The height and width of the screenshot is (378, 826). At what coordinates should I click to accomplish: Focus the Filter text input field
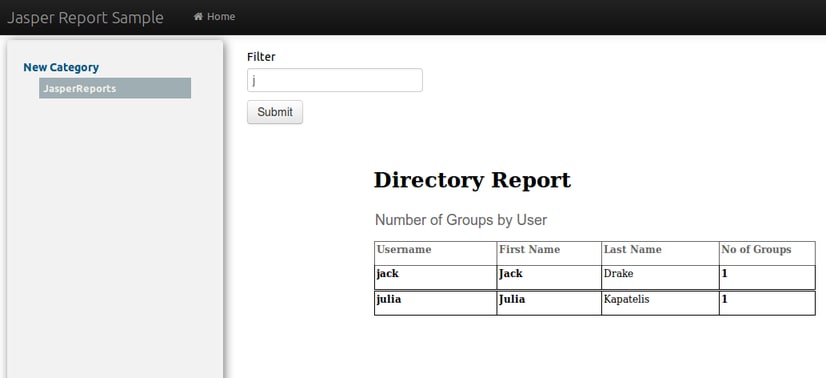coord(335,80)
